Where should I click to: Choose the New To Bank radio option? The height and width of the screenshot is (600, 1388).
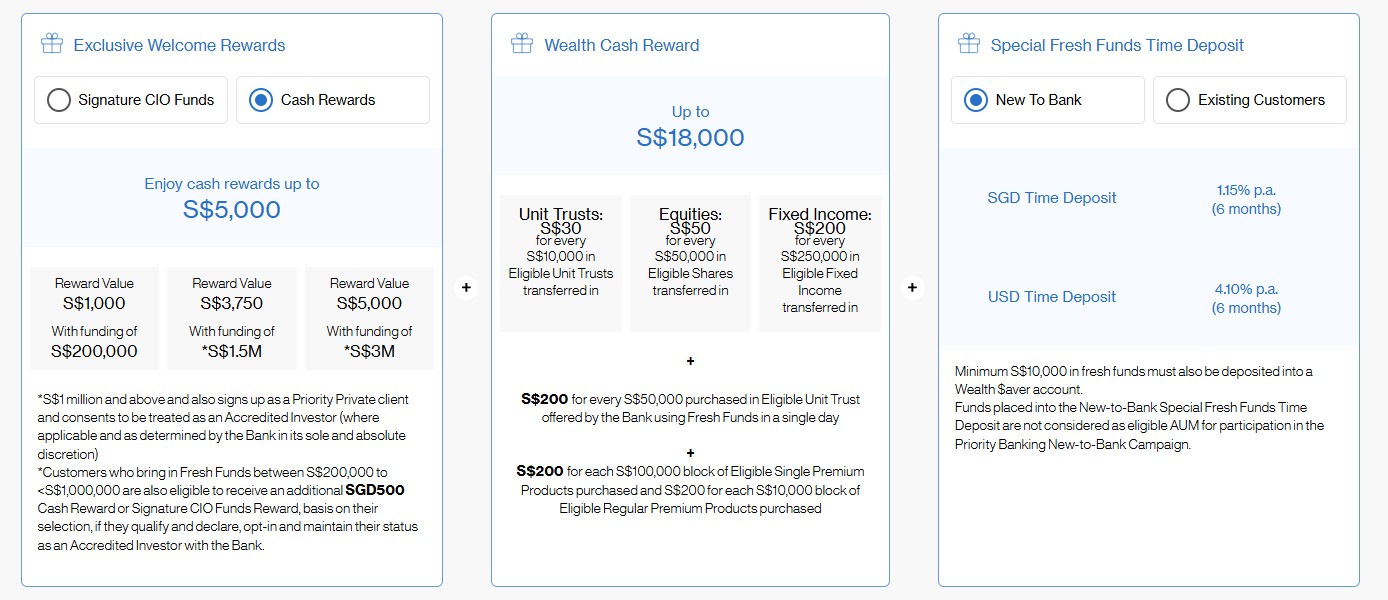point(975,100)
